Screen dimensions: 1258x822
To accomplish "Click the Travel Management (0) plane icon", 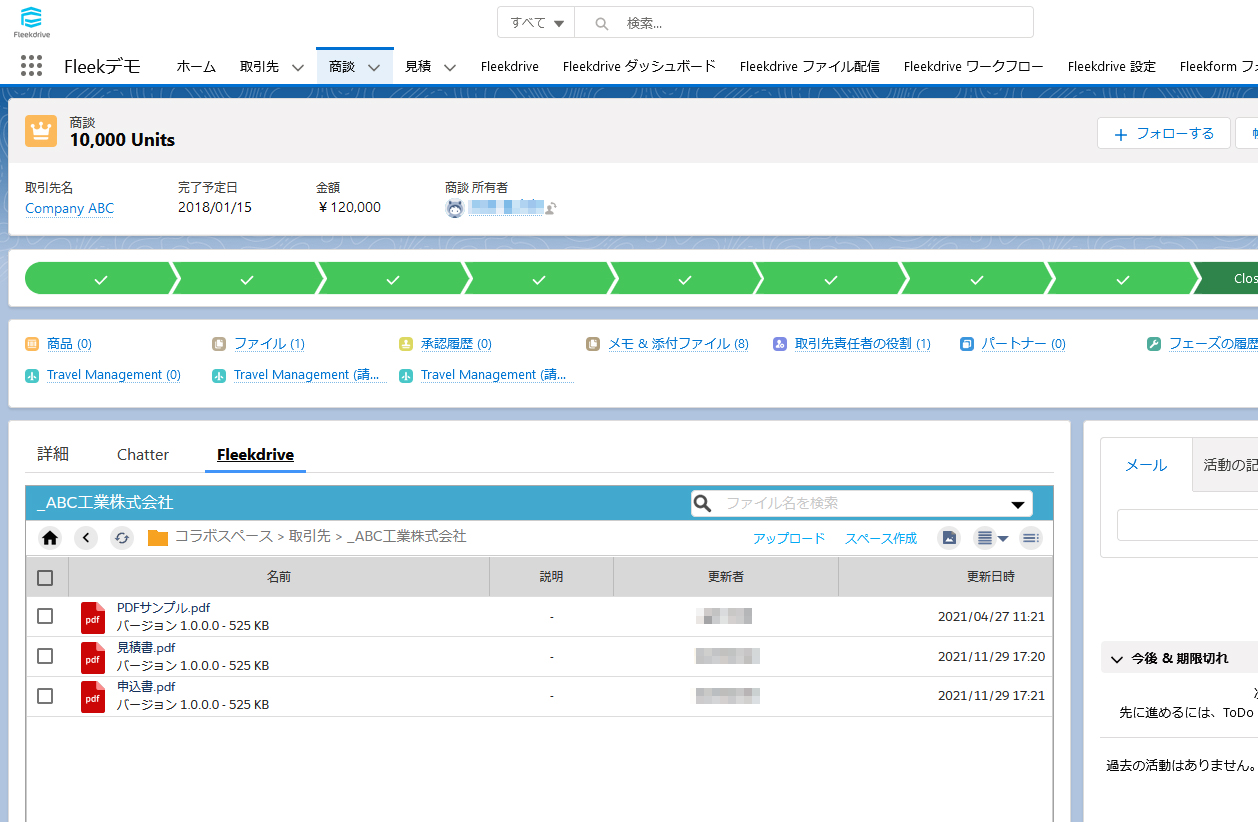I will click(x=32, y=375).
